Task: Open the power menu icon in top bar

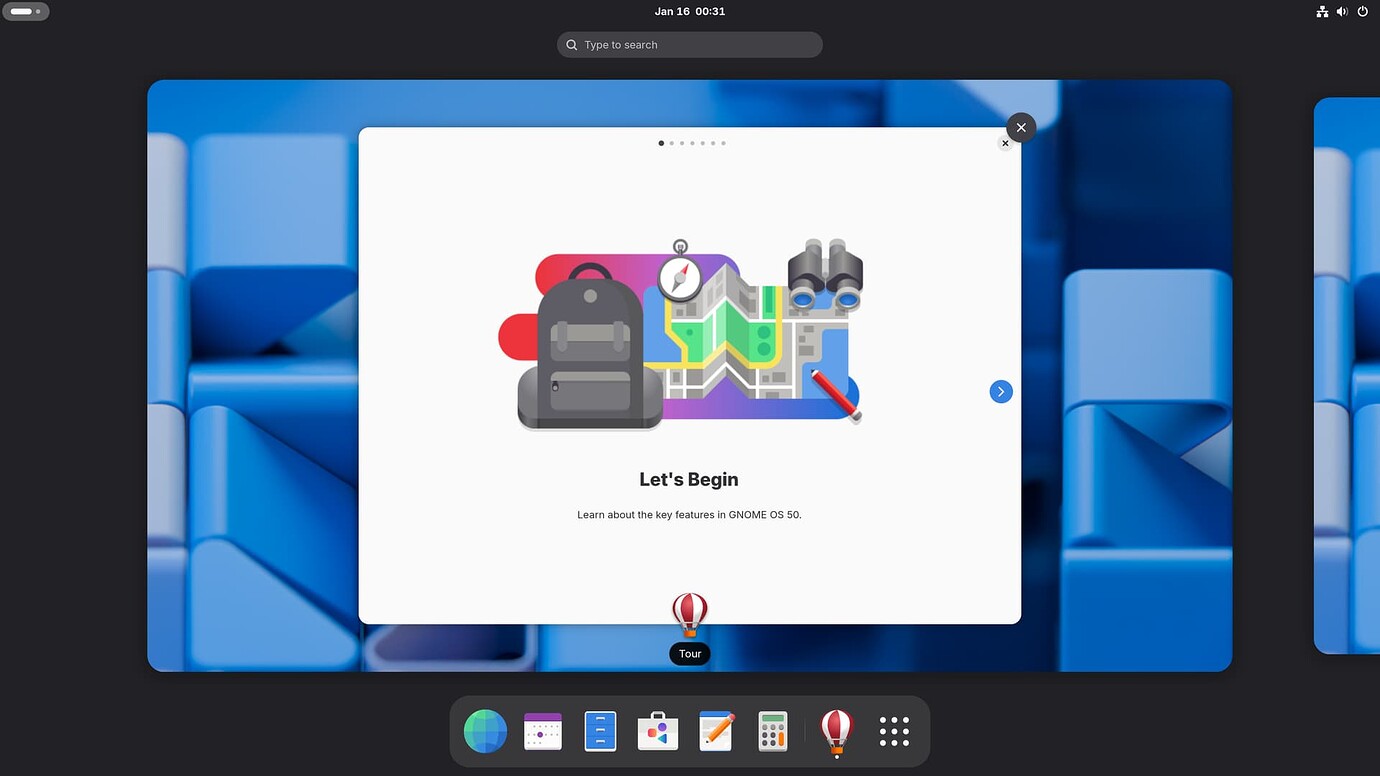Action: [1362, 12]
